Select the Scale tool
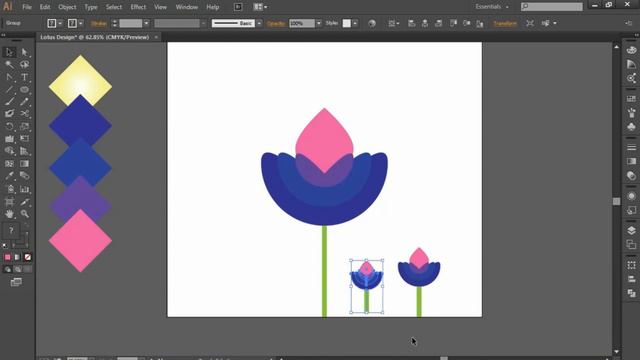Image resolution: width=640 pixels, height=360 pixels. (x=24, y=127)
